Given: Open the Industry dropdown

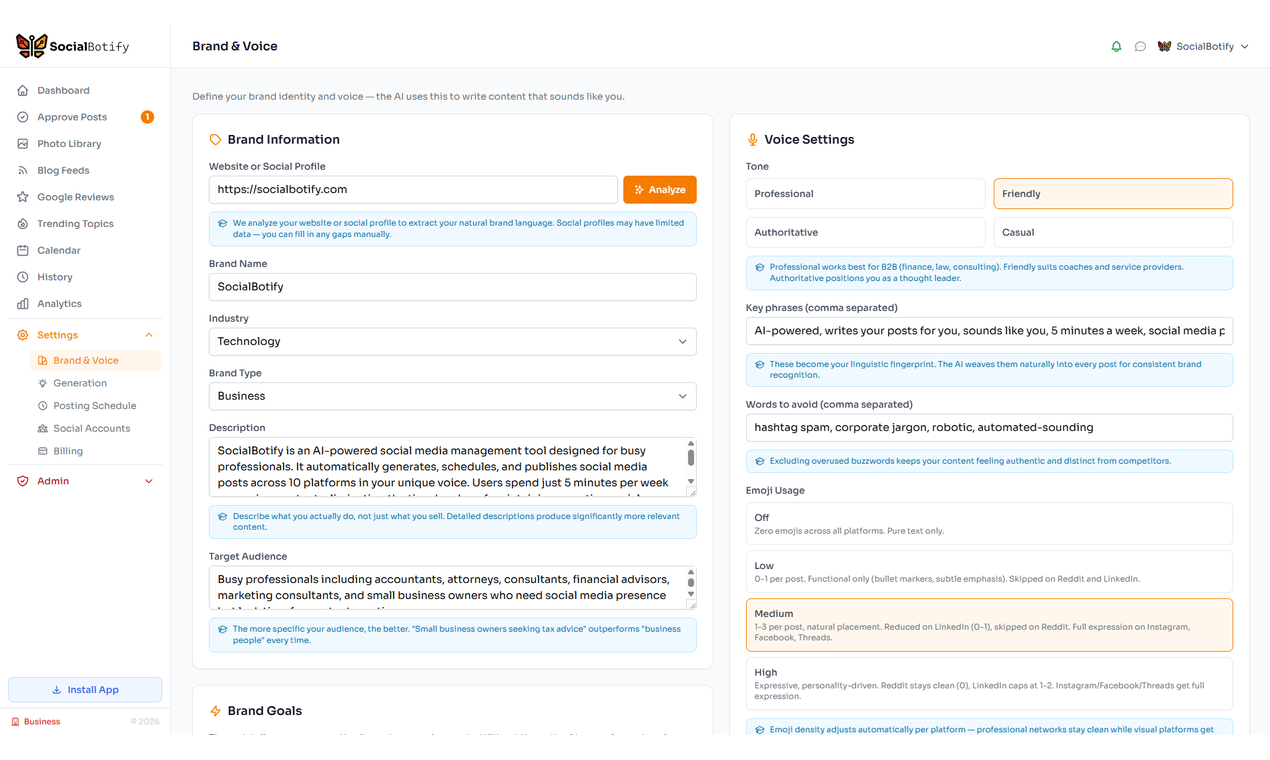Looking at the screenshot, I should [452, 341].
